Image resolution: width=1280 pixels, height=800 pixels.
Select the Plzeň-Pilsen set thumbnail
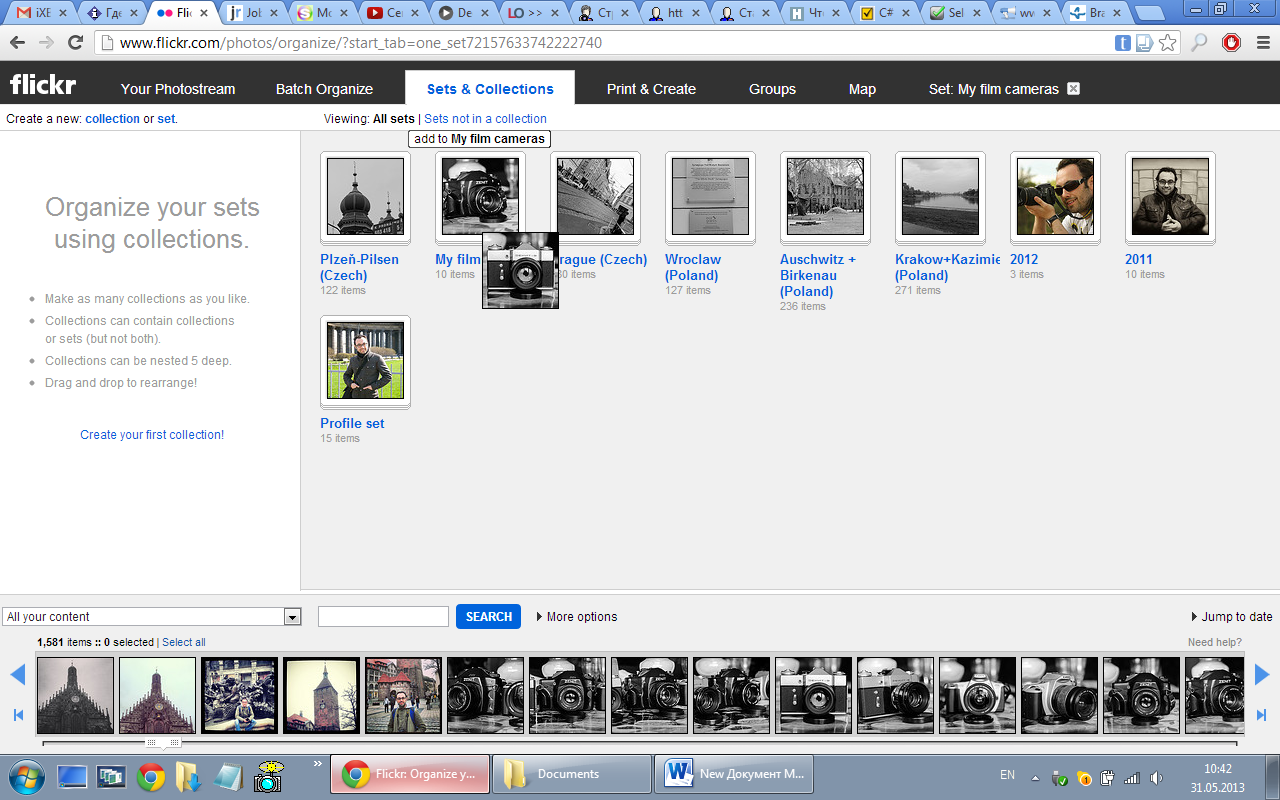coord(365,197)
